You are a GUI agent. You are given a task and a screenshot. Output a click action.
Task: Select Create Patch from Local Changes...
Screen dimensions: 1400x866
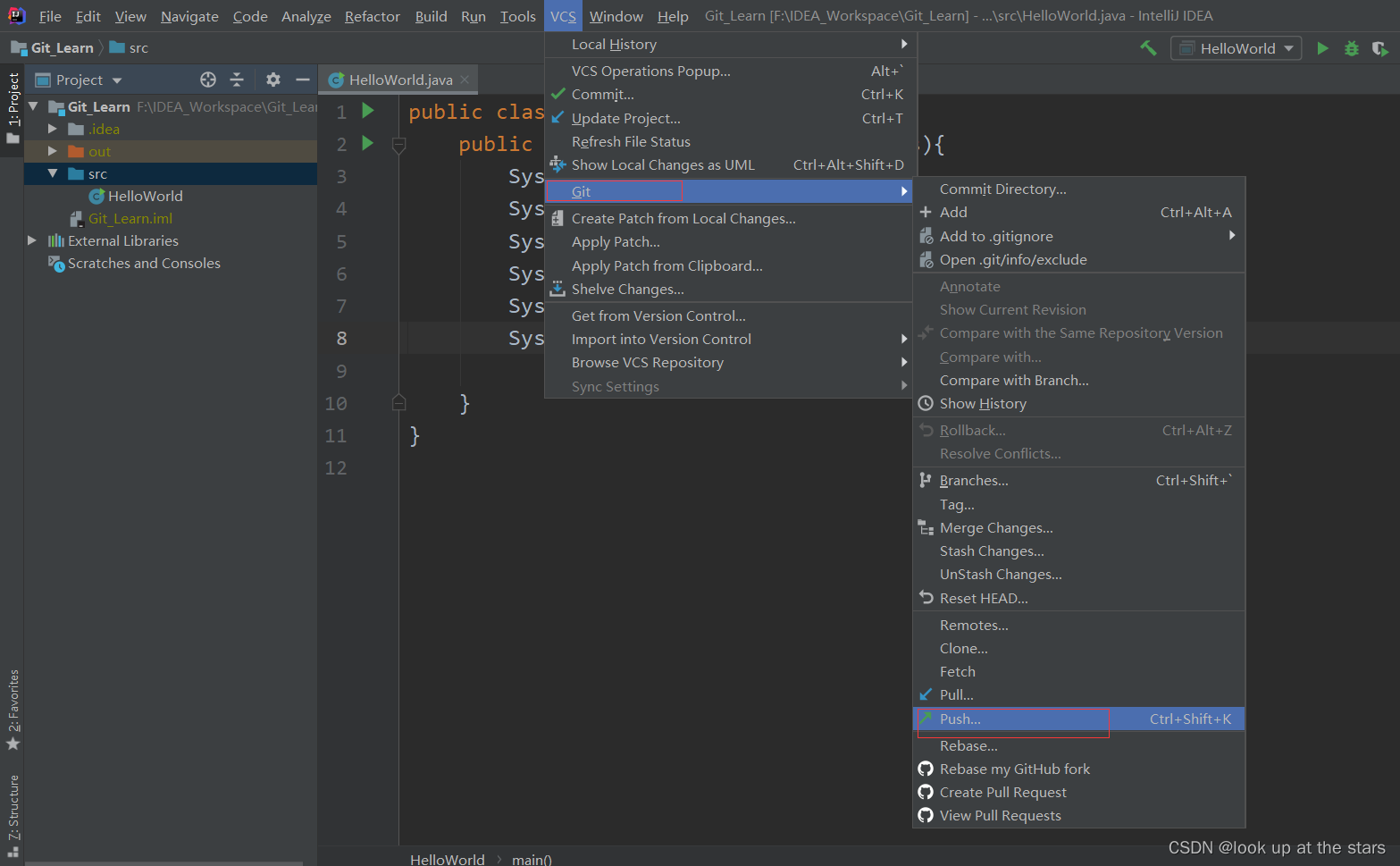tap(728, 218)
